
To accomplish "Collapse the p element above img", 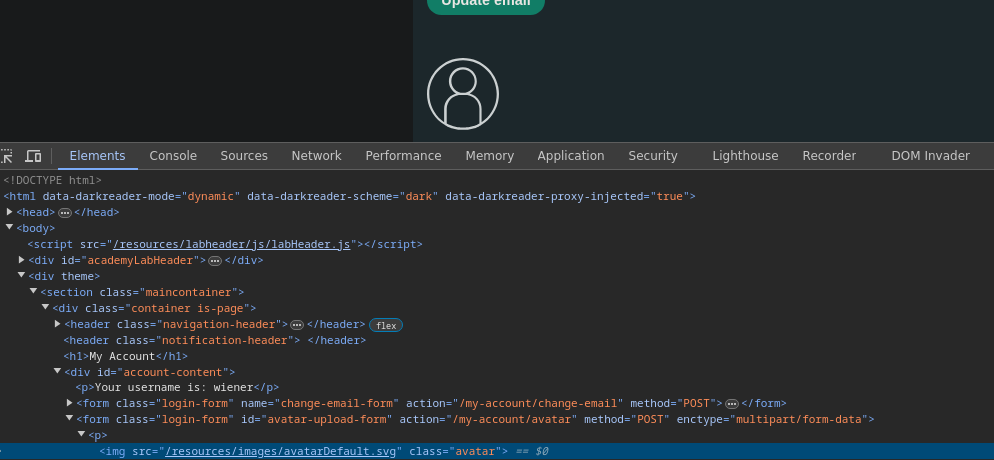I will [x=82, y=435].
